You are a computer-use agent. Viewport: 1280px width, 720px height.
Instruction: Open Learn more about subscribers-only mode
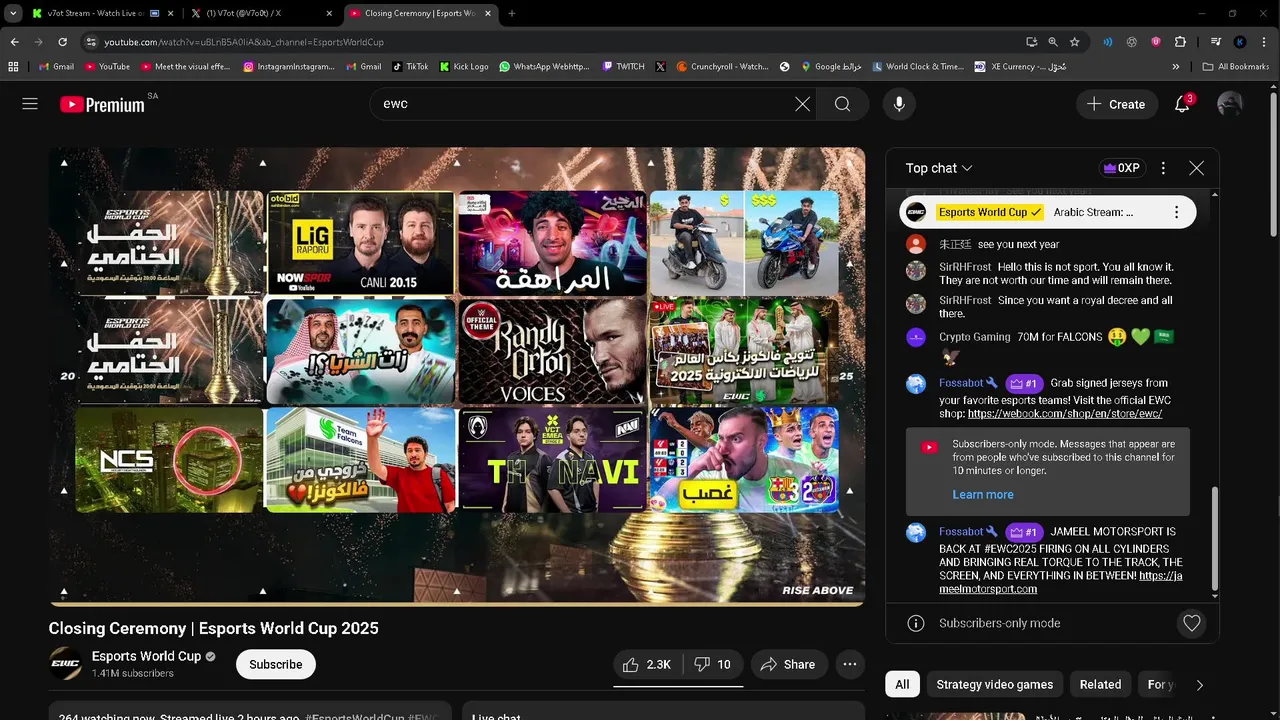tap(983, 494)
